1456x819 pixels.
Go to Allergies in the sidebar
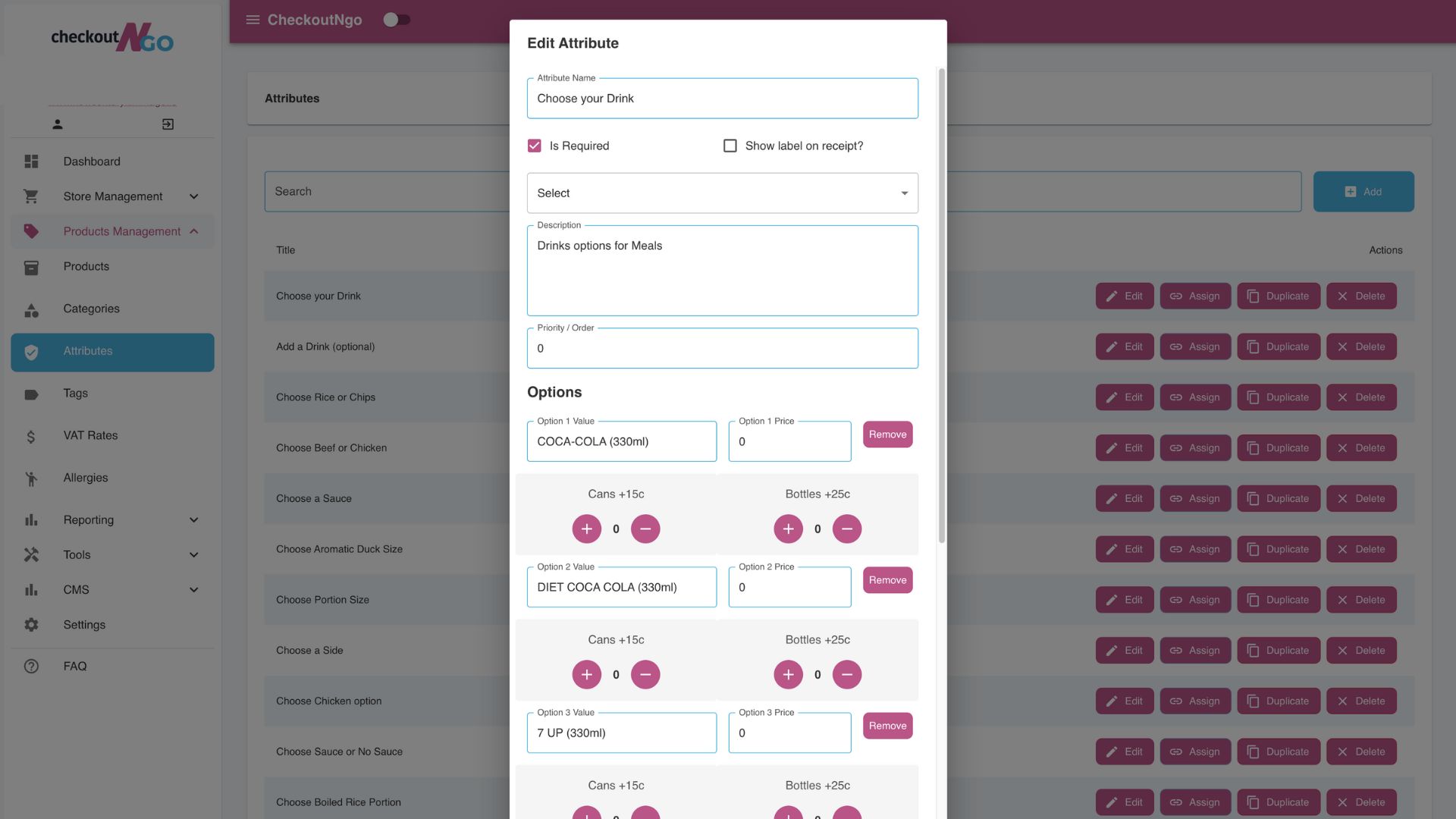(x=86, y=478)
